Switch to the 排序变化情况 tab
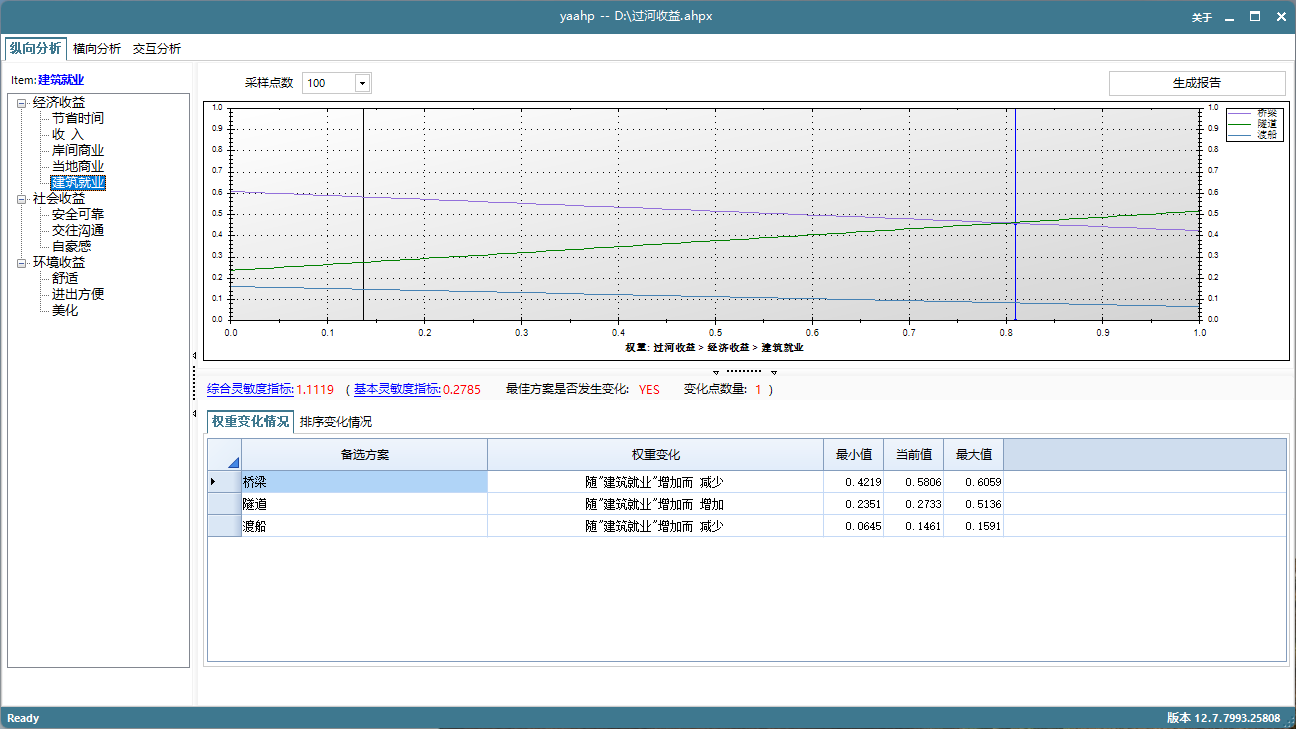Viewport: 1296px width, 729px height. (x=336, y=421)
